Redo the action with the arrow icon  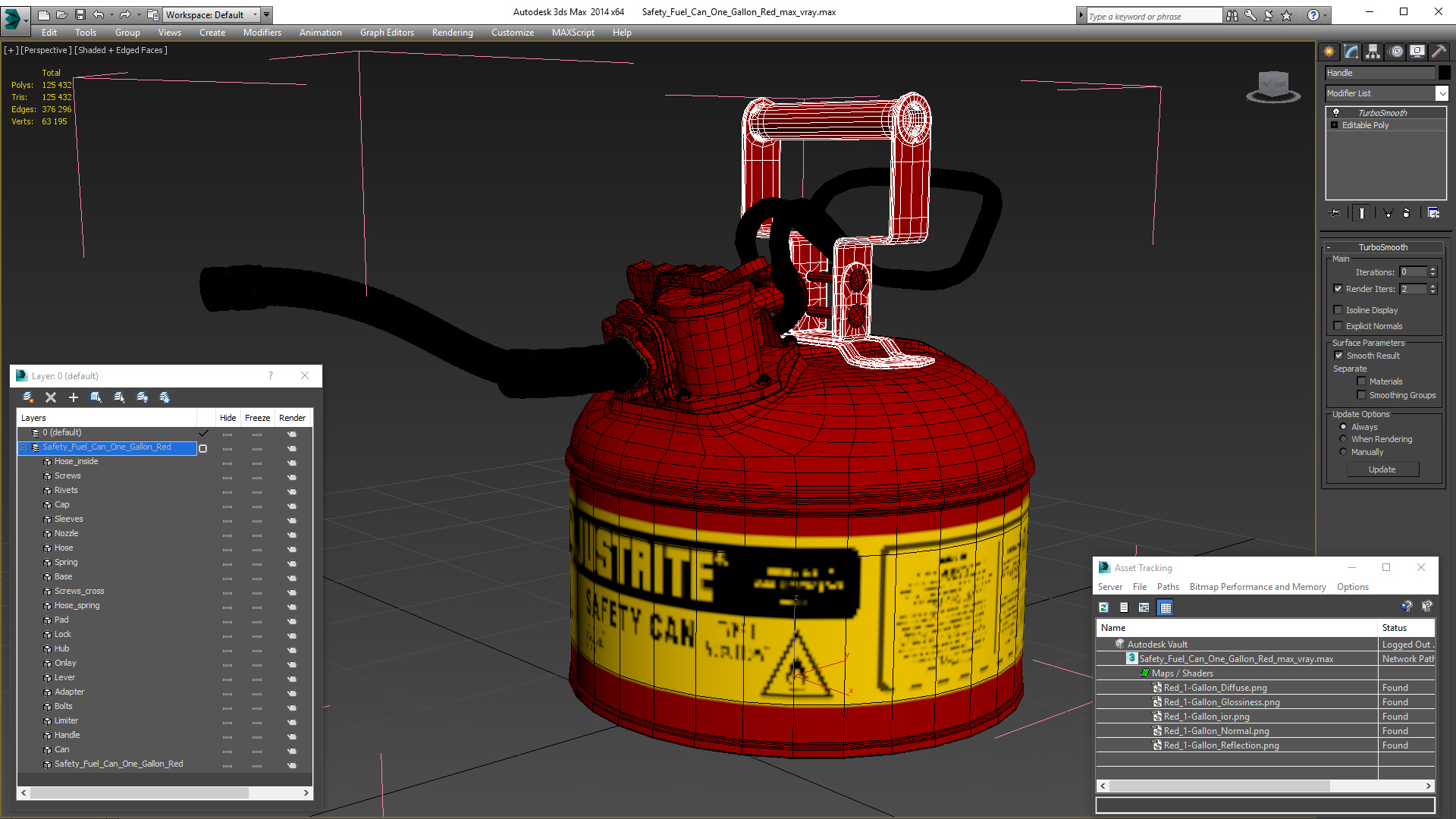click(x=125, y=14)
